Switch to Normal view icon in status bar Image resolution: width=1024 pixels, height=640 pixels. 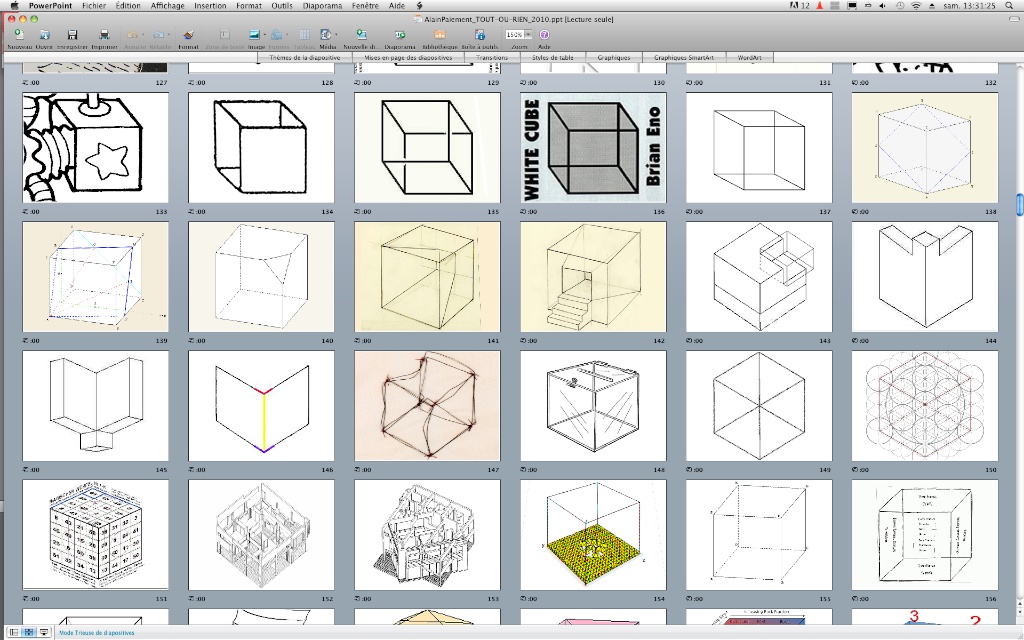pos(14,632)
